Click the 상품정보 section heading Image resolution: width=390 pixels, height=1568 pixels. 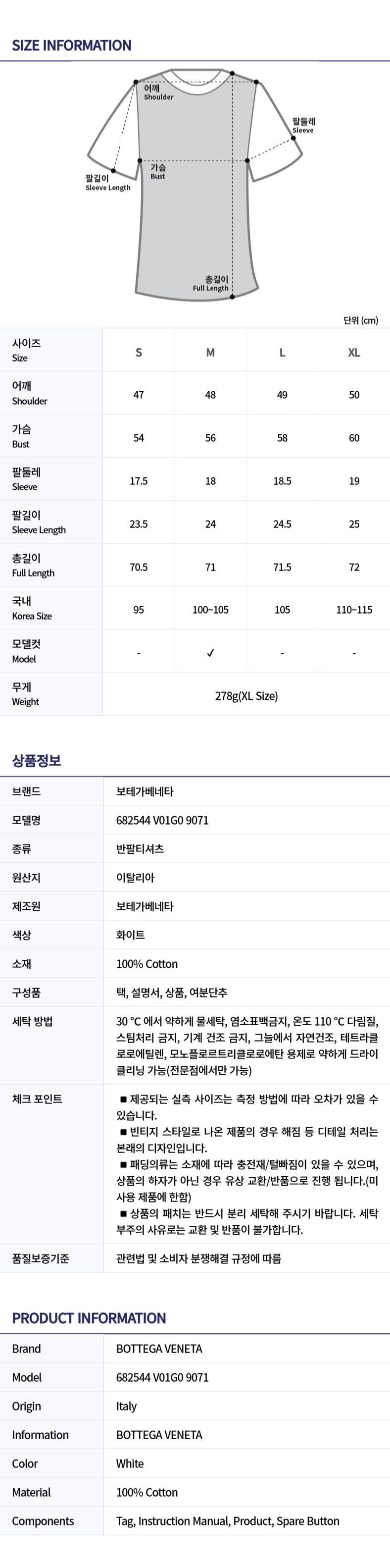click(37, 760)
